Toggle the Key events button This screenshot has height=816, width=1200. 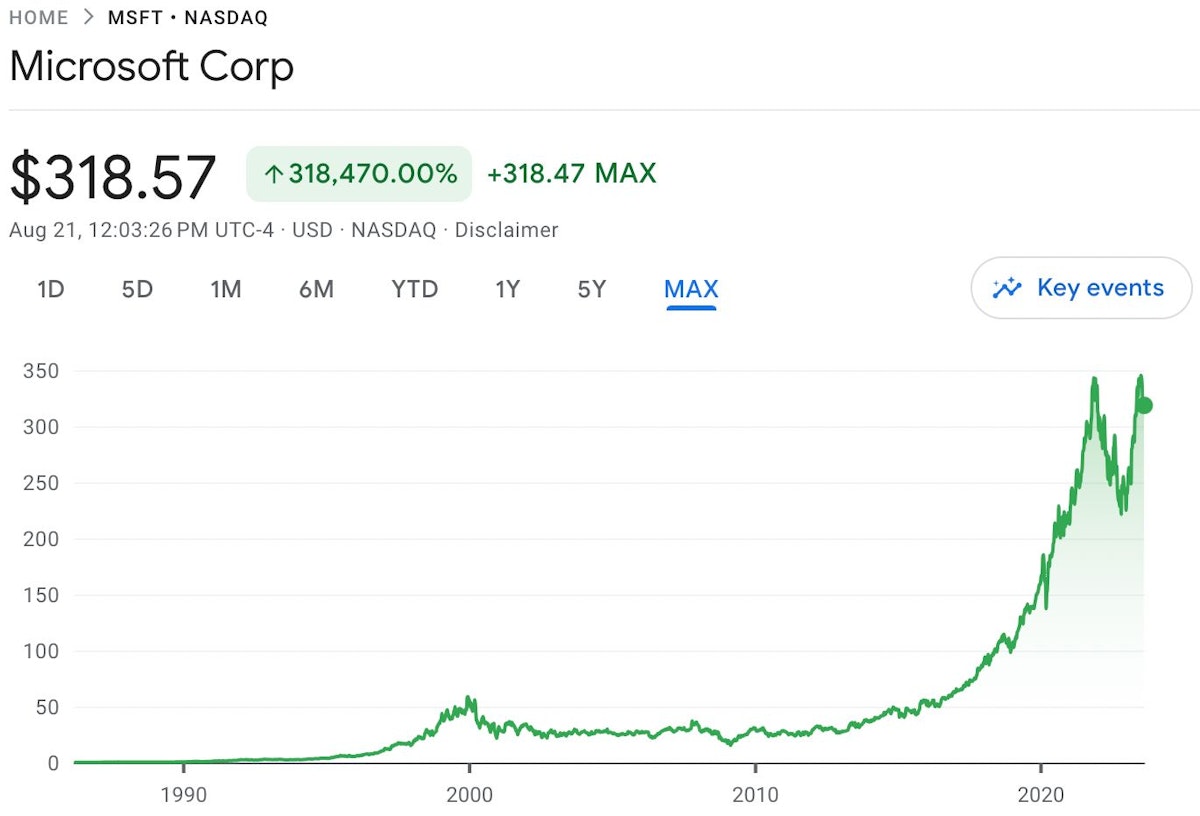tap(1081, 288)
